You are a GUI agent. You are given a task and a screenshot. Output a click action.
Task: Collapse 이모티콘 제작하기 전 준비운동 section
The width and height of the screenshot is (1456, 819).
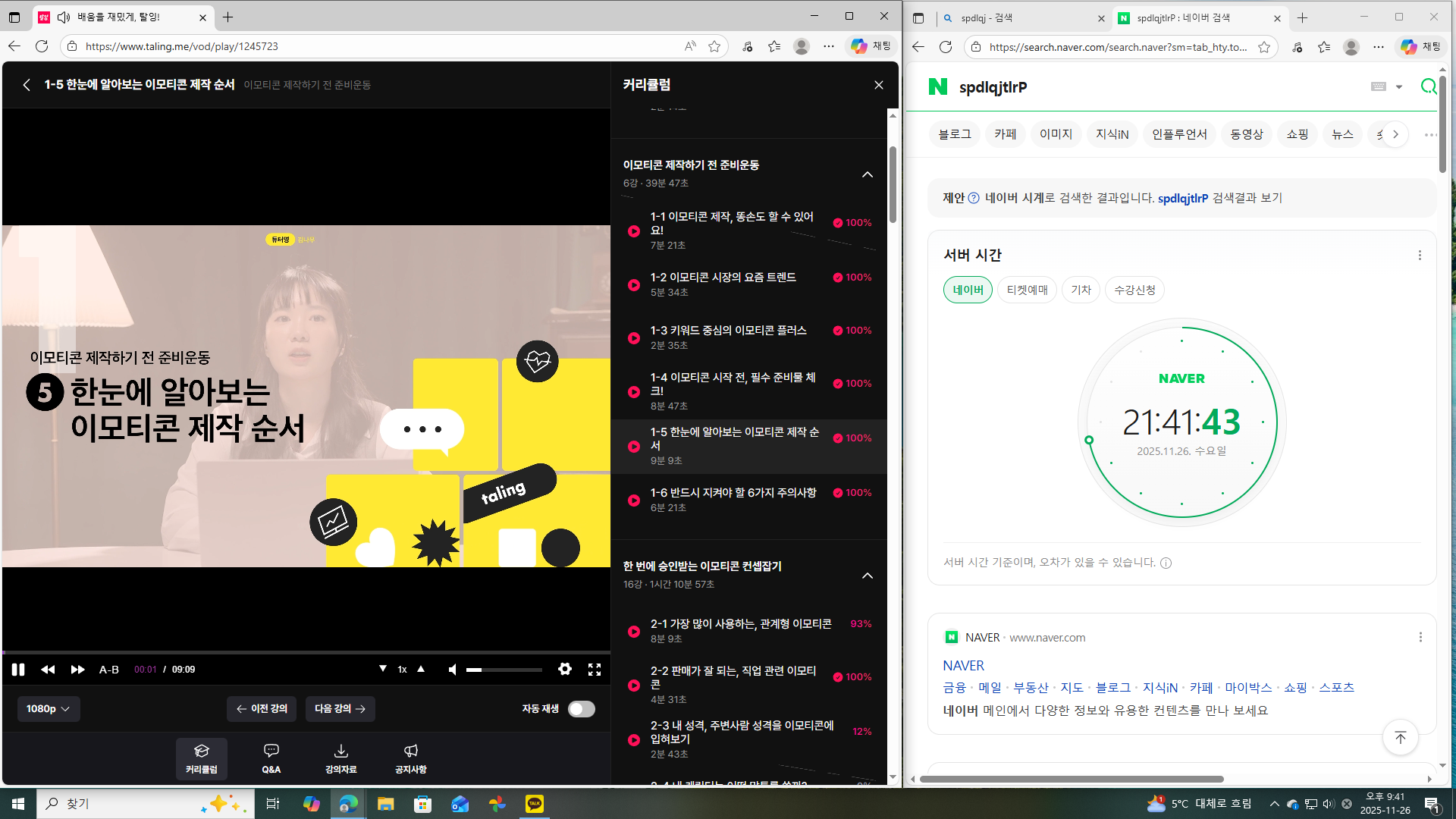click(868, 174)
